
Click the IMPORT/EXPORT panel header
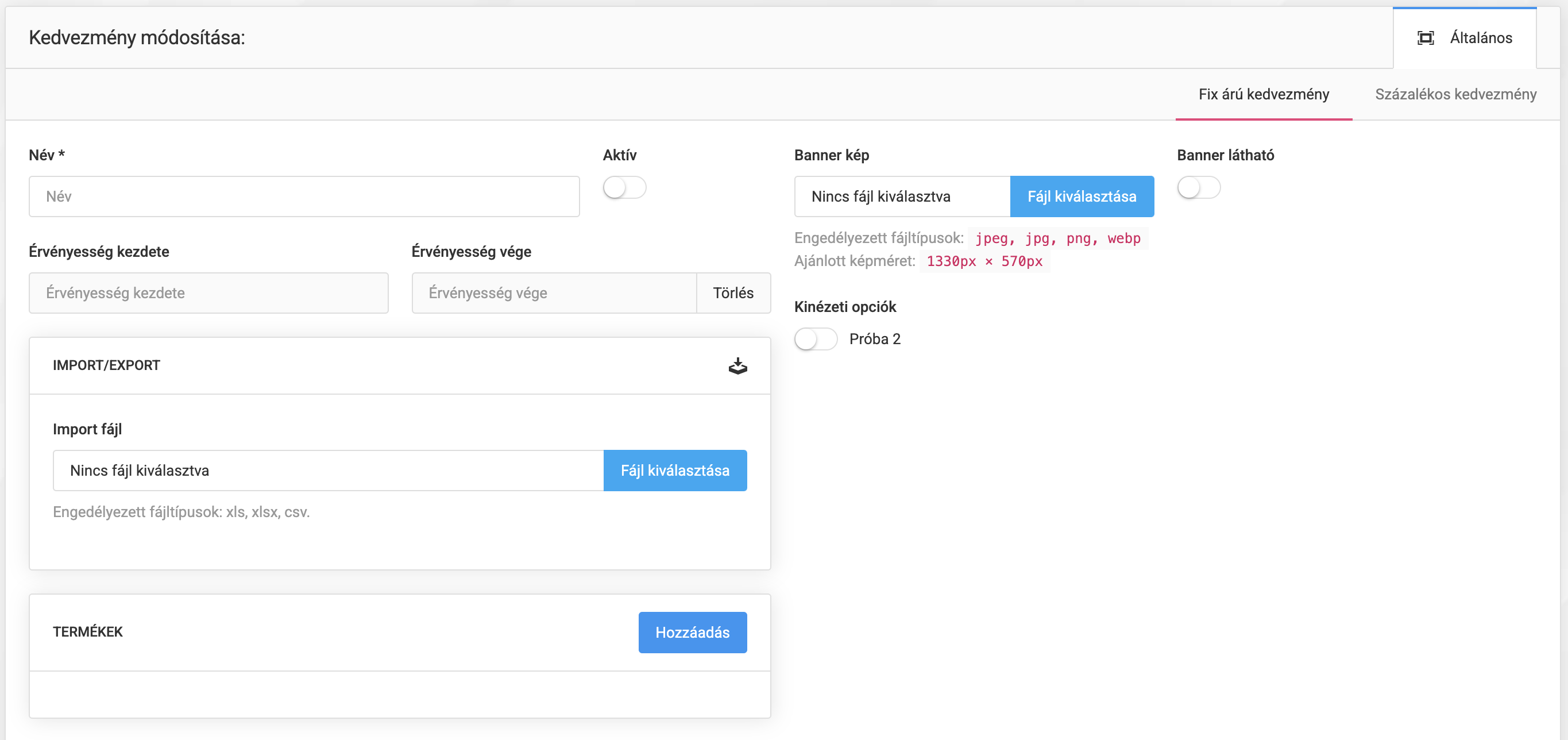106,365
